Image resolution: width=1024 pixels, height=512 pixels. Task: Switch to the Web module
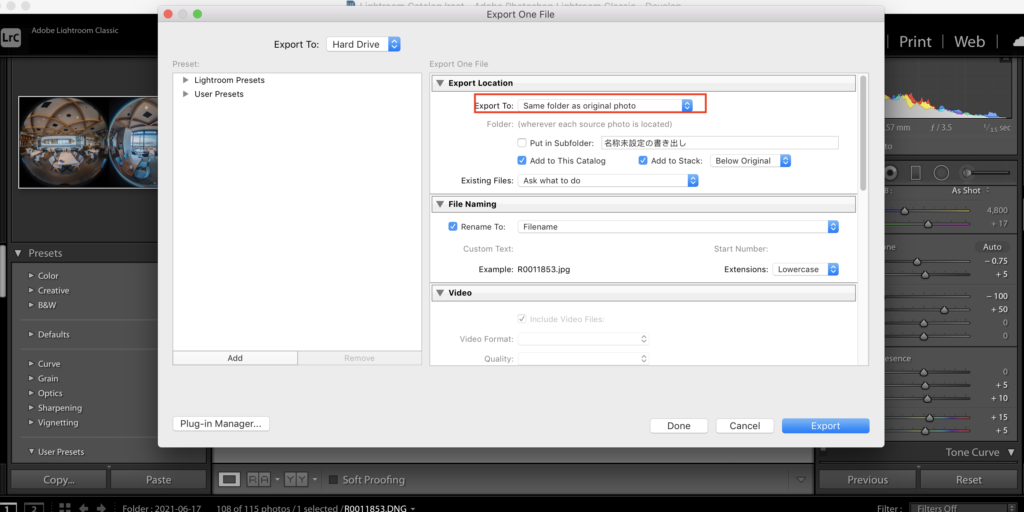pos(969,42)
